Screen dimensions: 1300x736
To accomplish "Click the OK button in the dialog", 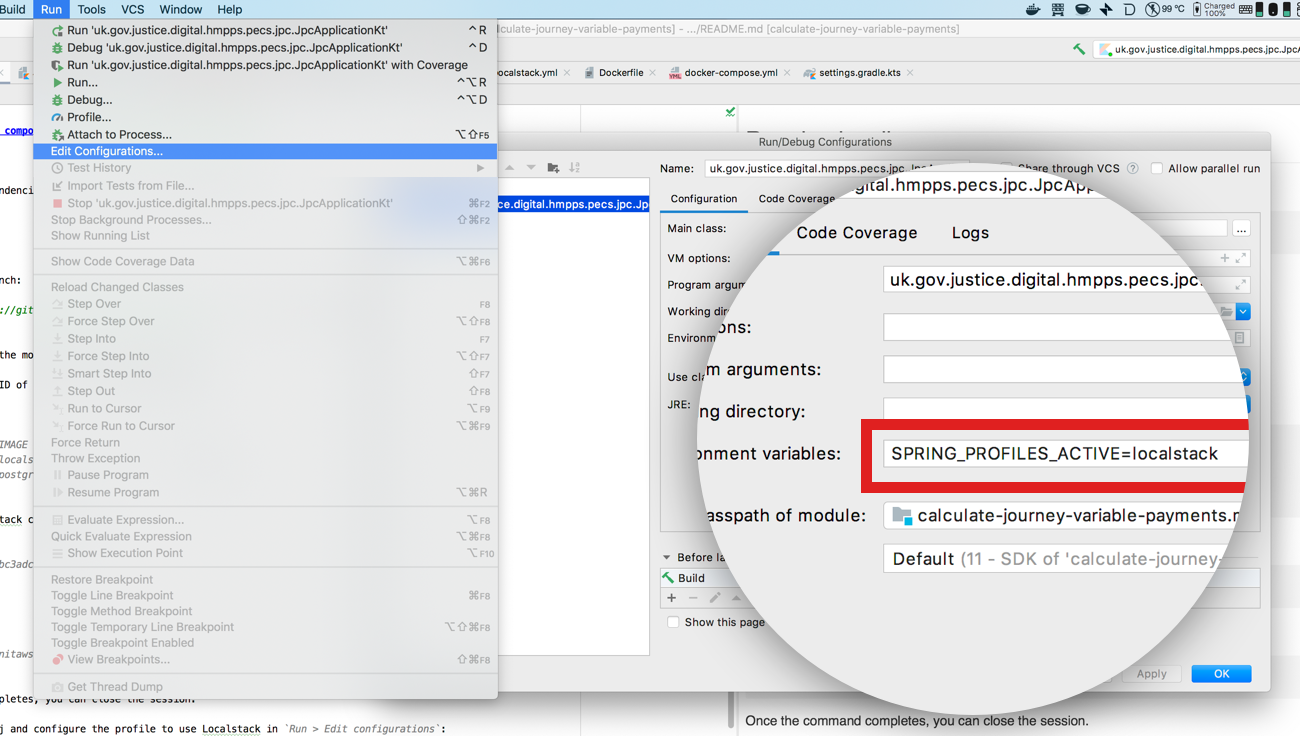I will [x=1221, y=674].
